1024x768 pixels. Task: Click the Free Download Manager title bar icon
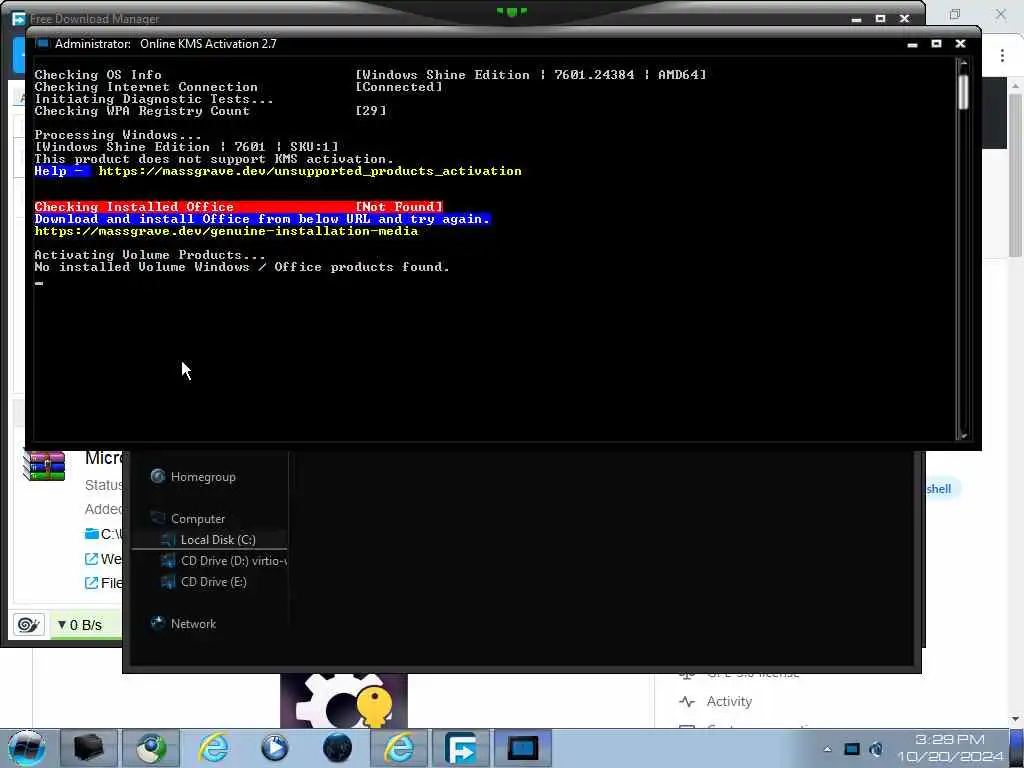tap(19, 19)
